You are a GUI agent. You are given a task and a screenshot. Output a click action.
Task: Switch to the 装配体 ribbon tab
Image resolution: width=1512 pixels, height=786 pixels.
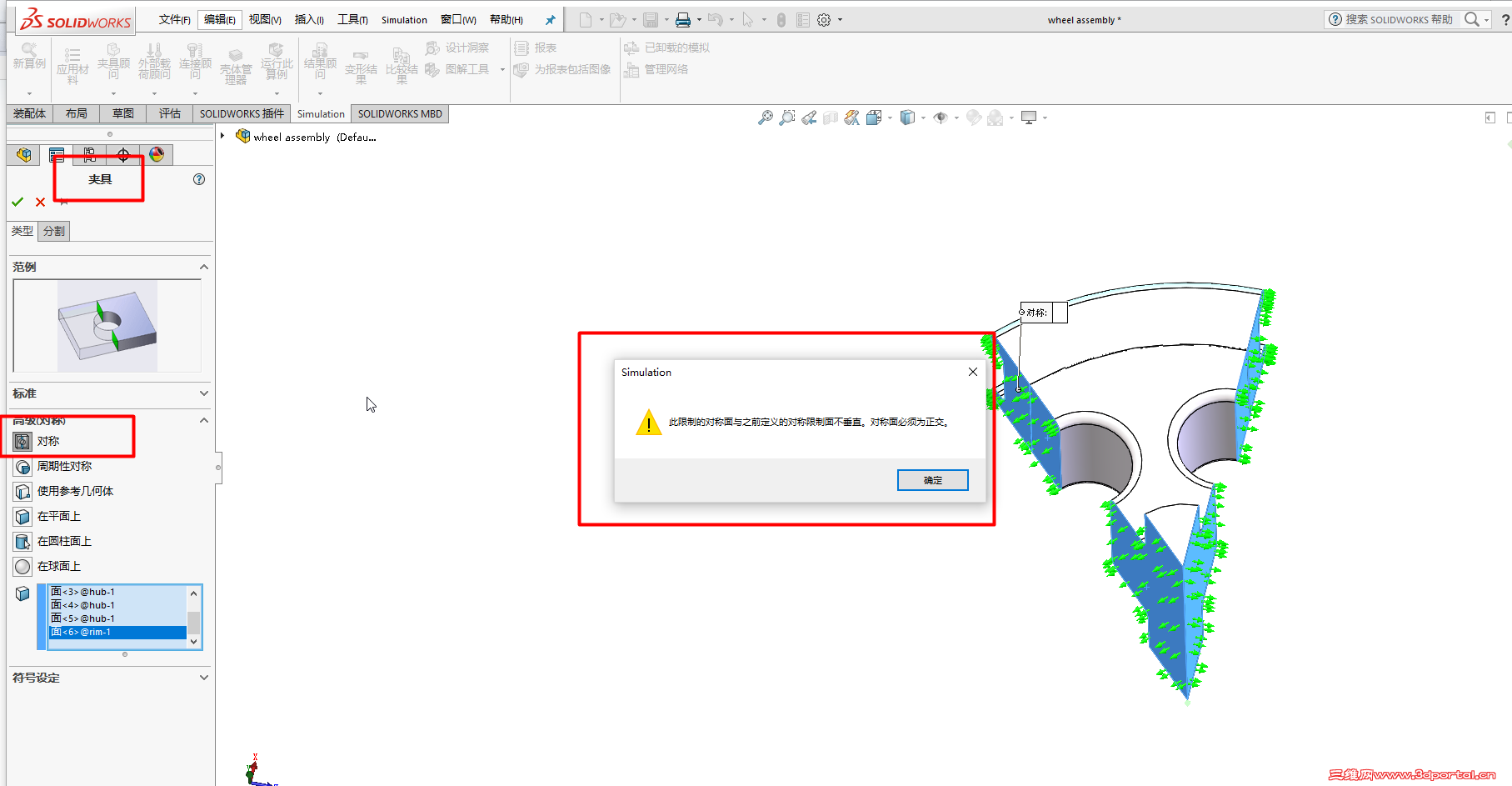tap(30, 113)
